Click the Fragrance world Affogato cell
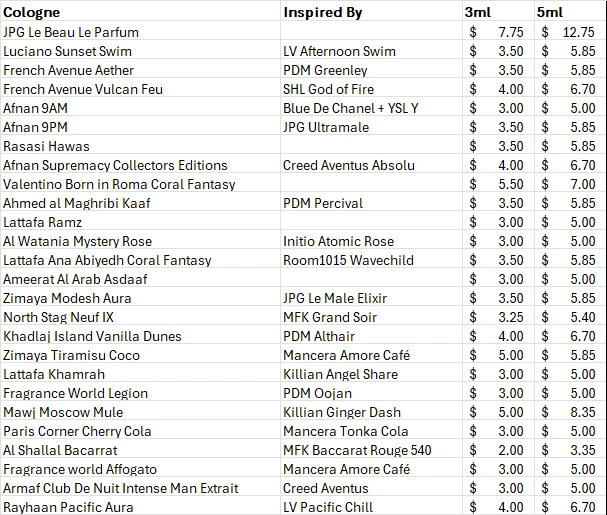 141,469
